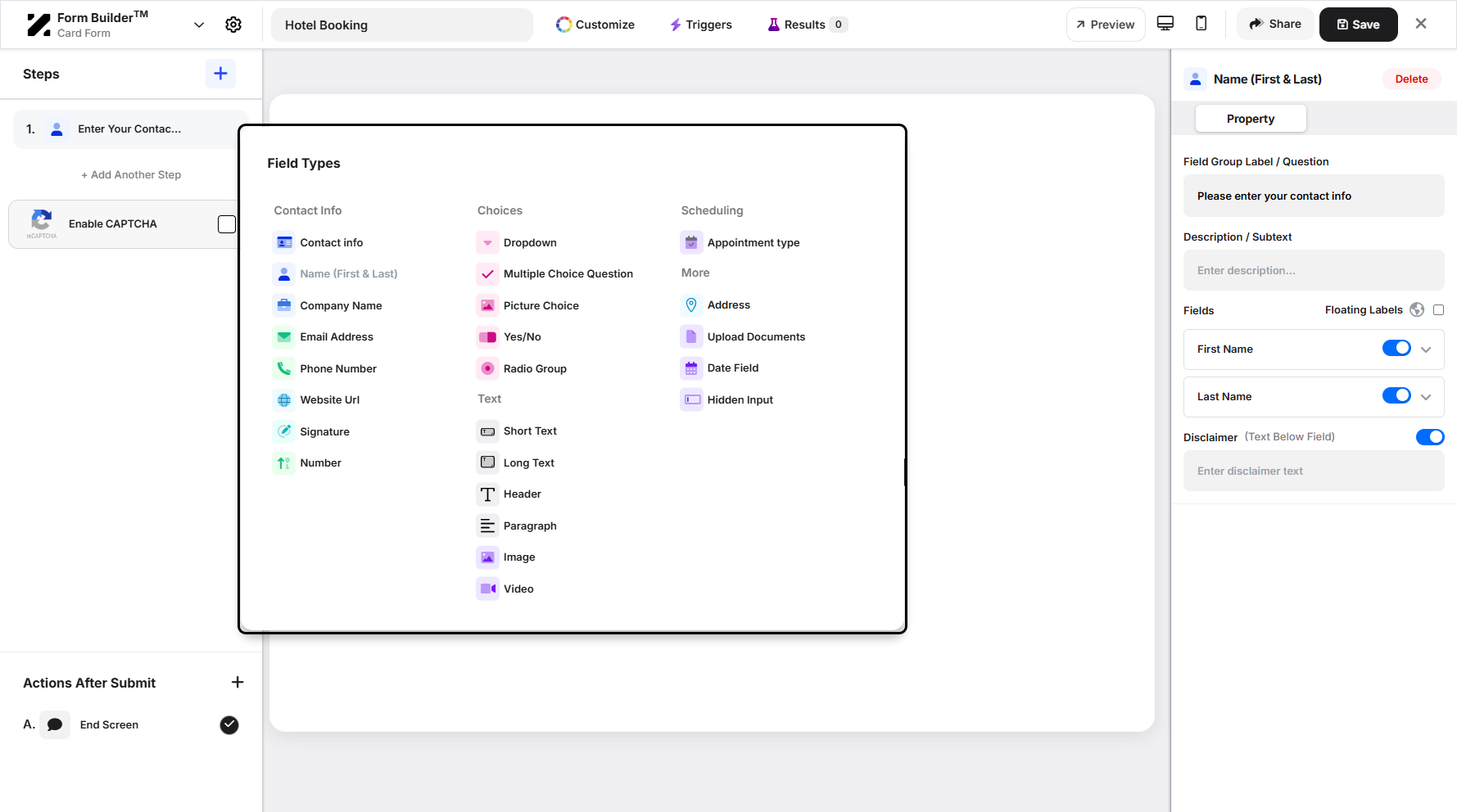Expand First Name field options
1457x812 pixels.
pos(1426,350)
